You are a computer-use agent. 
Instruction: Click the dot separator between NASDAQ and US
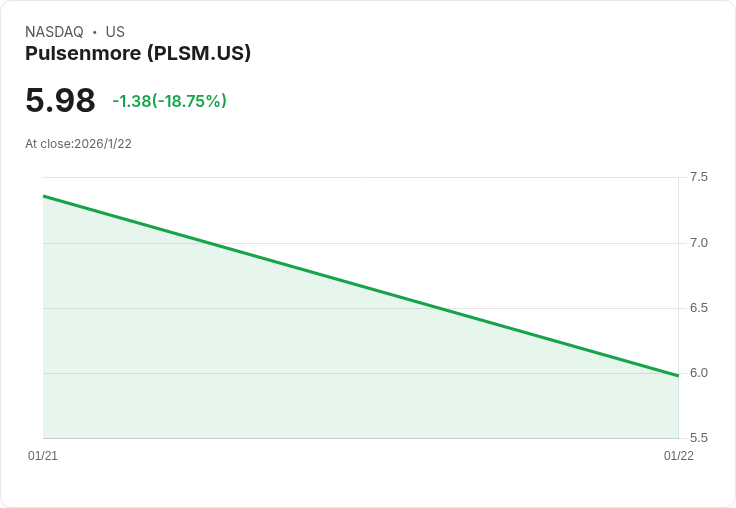pos(94,32)
